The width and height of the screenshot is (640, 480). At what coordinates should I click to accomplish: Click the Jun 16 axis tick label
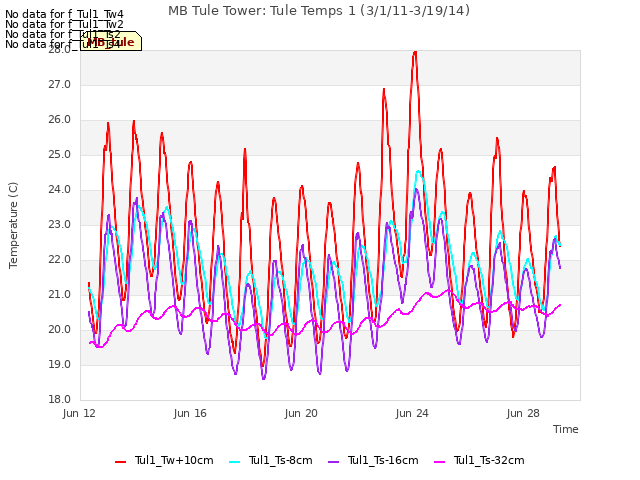pos(190,413)
